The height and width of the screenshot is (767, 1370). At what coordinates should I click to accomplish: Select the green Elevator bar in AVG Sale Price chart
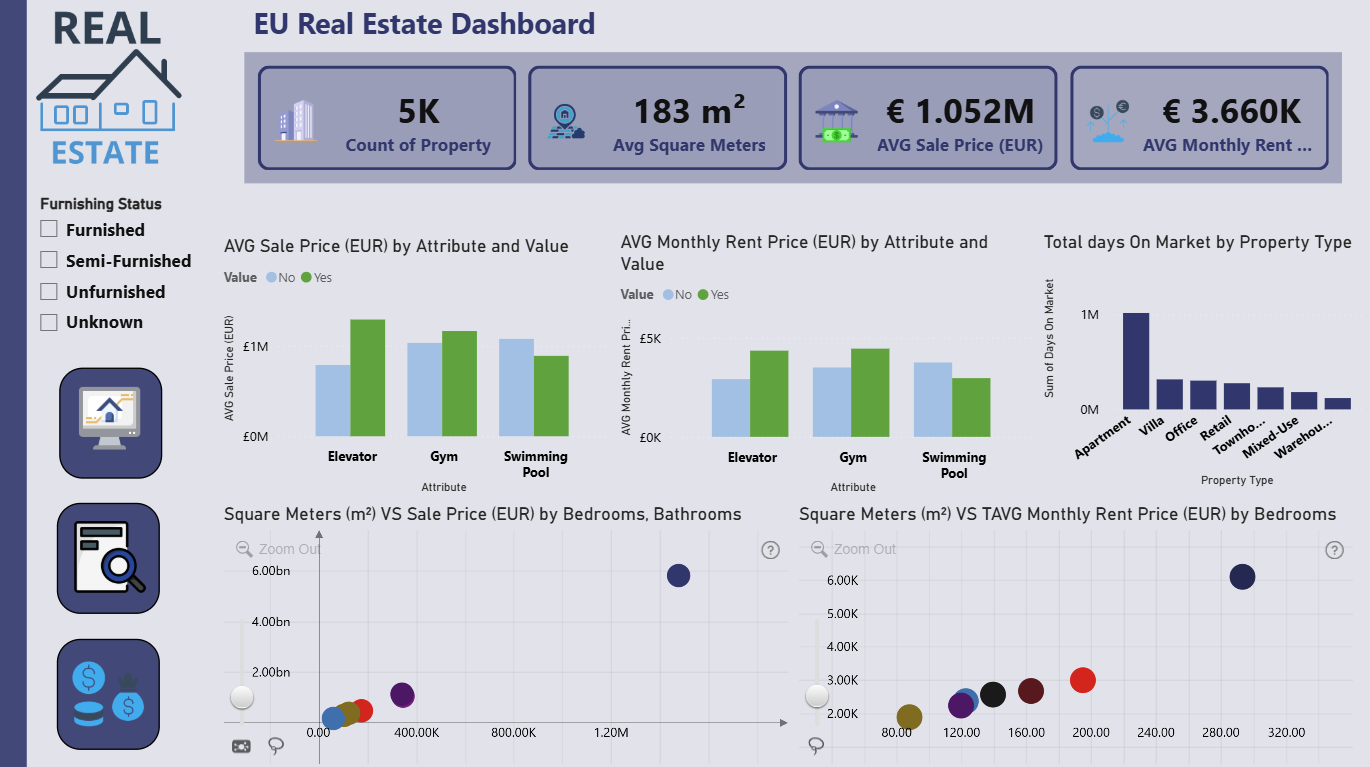pos(367,378)
